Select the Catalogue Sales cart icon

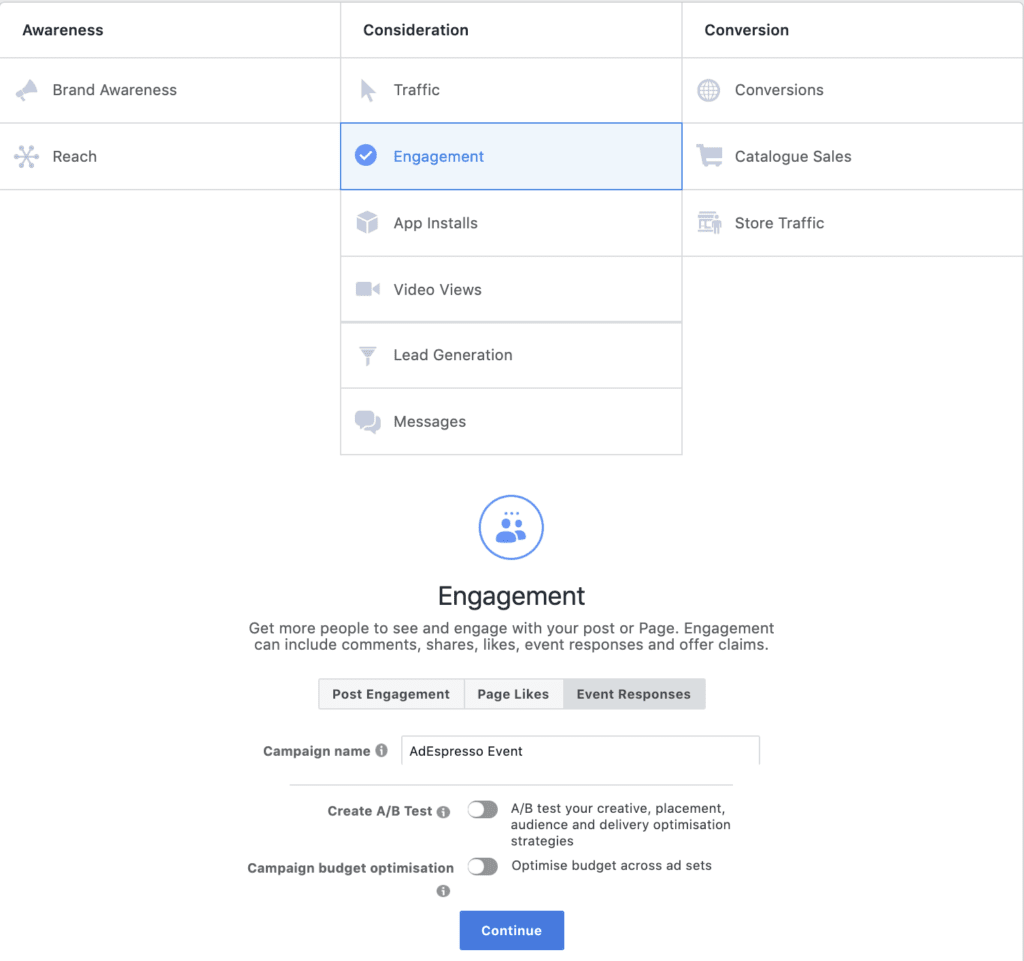pos(708,156)
